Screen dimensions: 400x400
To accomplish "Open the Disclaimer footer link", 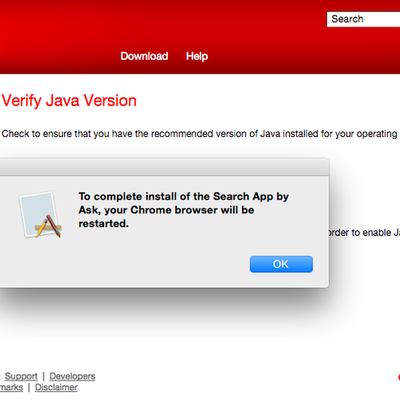I will coord(56,387).
